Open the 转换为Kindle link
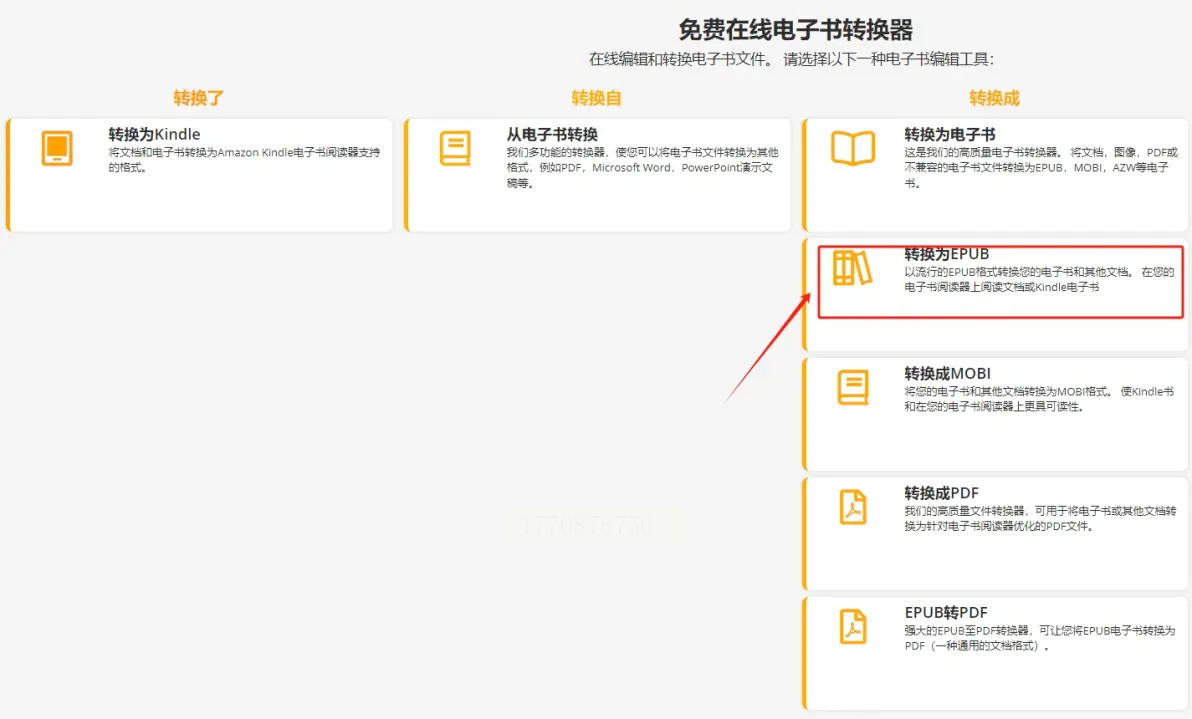The image size is (1192, 719). [154, 135]
